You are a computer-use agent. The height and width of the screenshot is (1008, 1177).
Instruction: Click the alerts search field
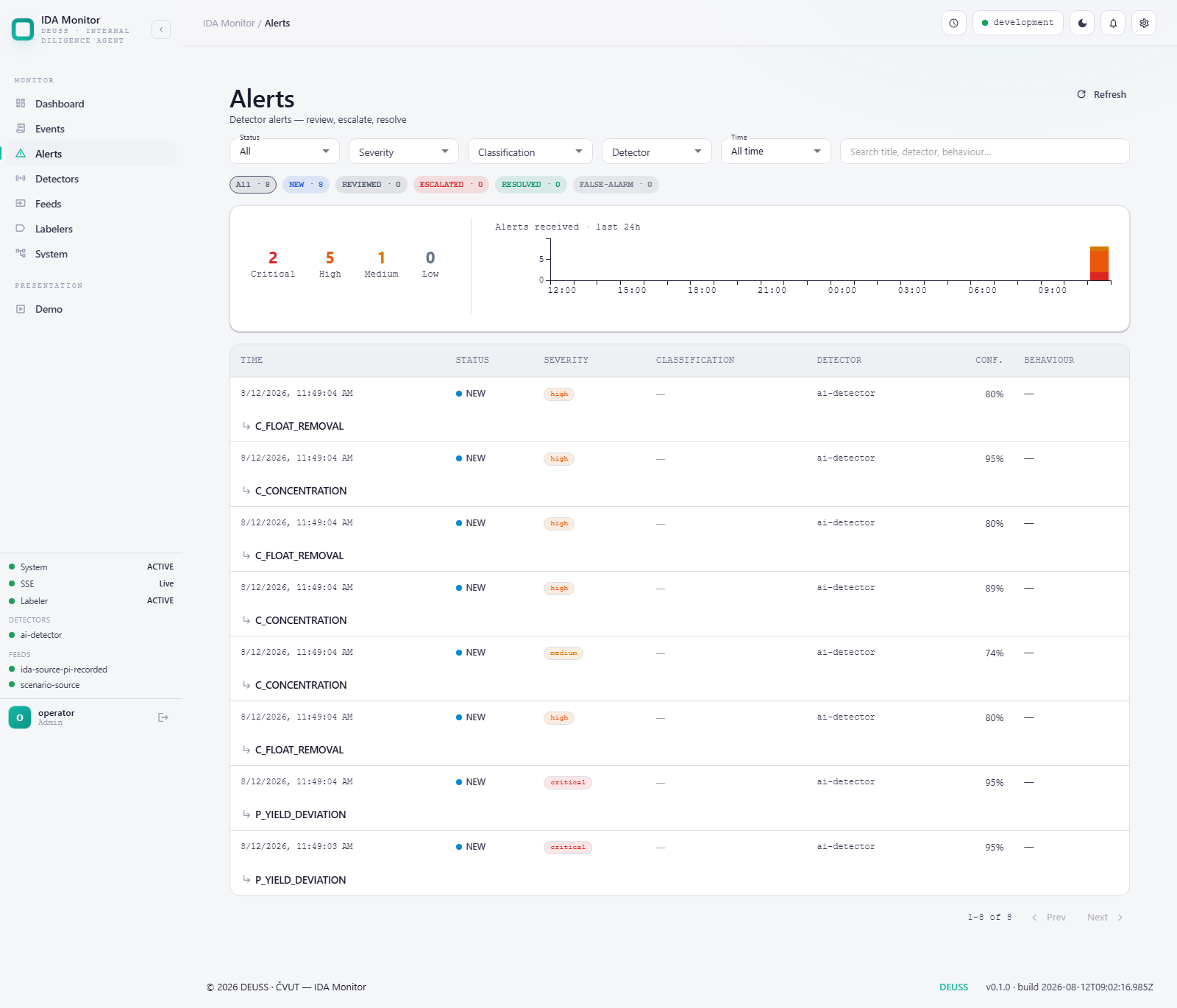[985, 152]
